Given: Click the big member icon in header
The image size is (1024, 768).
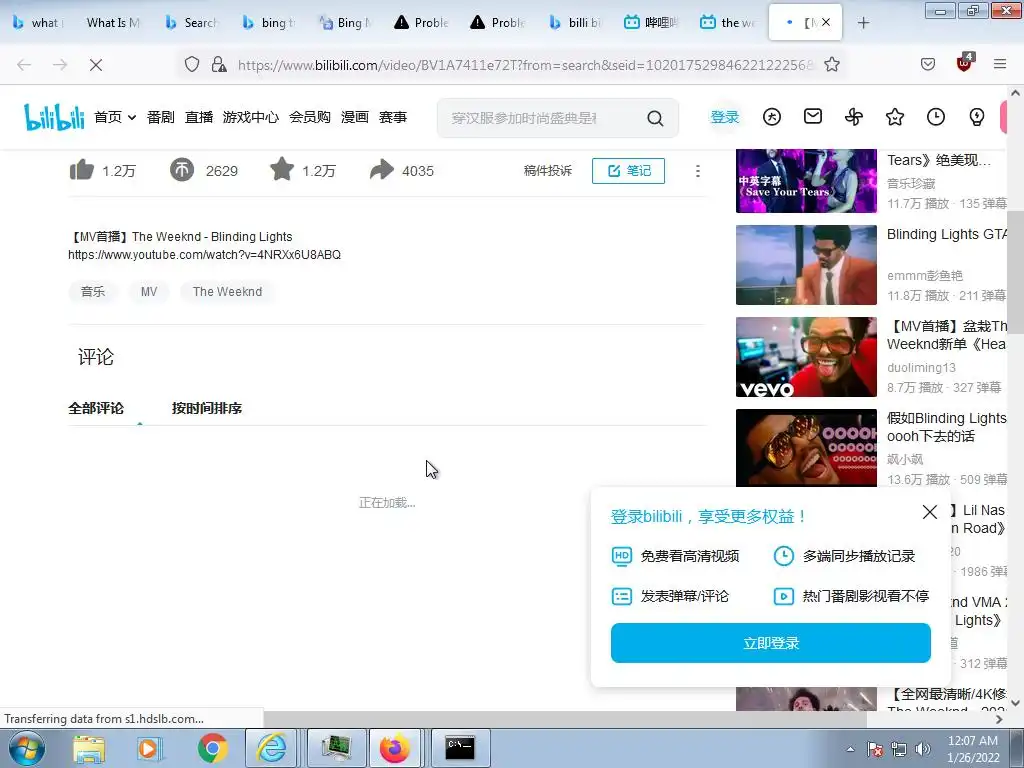Looking at the screenshot, I should point(771,117).
